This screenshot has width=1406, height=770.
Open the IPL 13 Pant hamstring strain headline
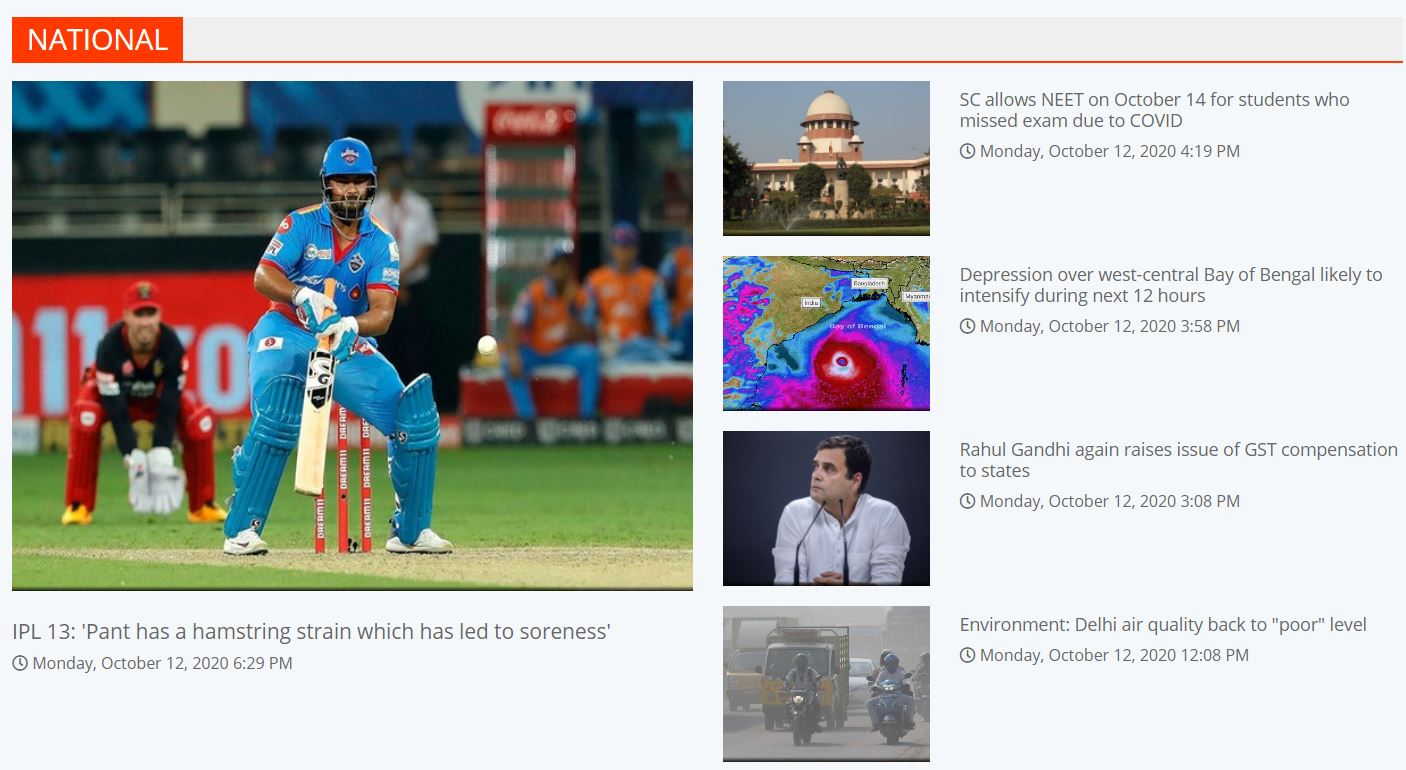(x=311, y=632)
